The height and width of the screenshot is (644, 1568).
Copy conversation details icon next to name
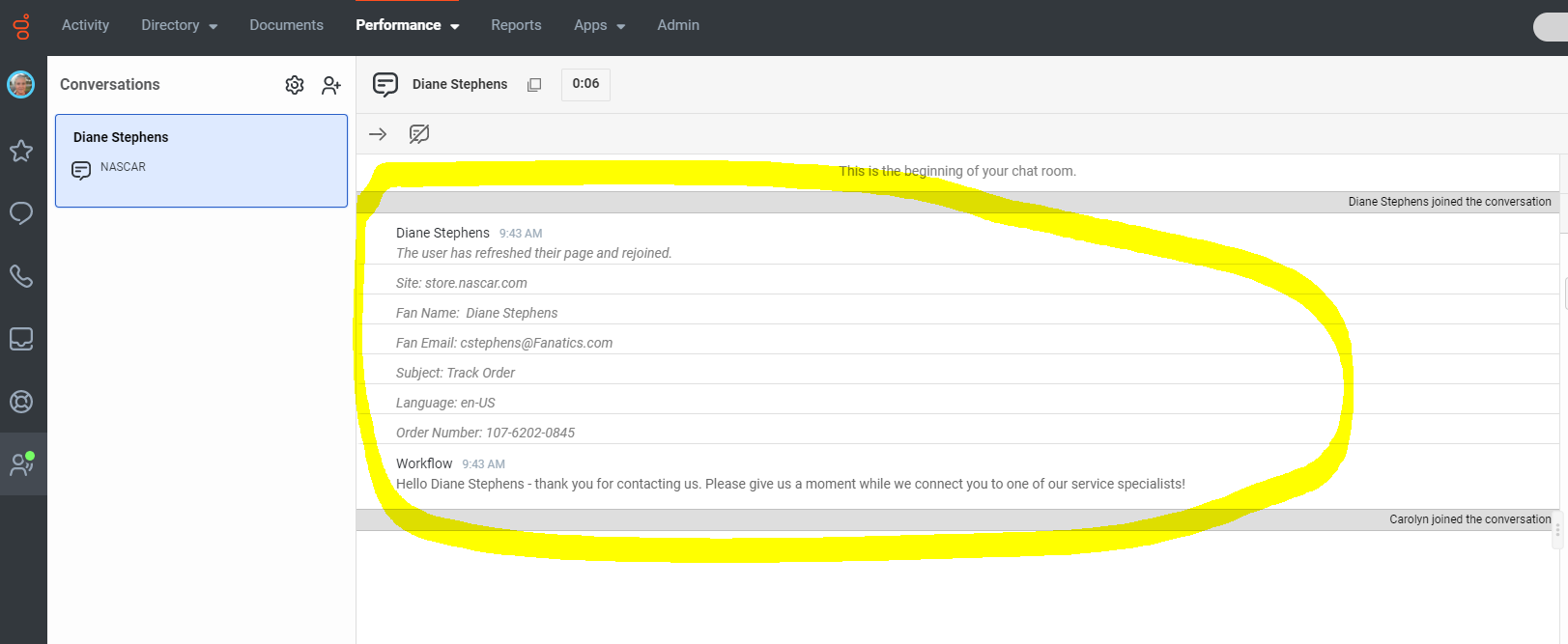pyautogui.click(x=534, y=85)
